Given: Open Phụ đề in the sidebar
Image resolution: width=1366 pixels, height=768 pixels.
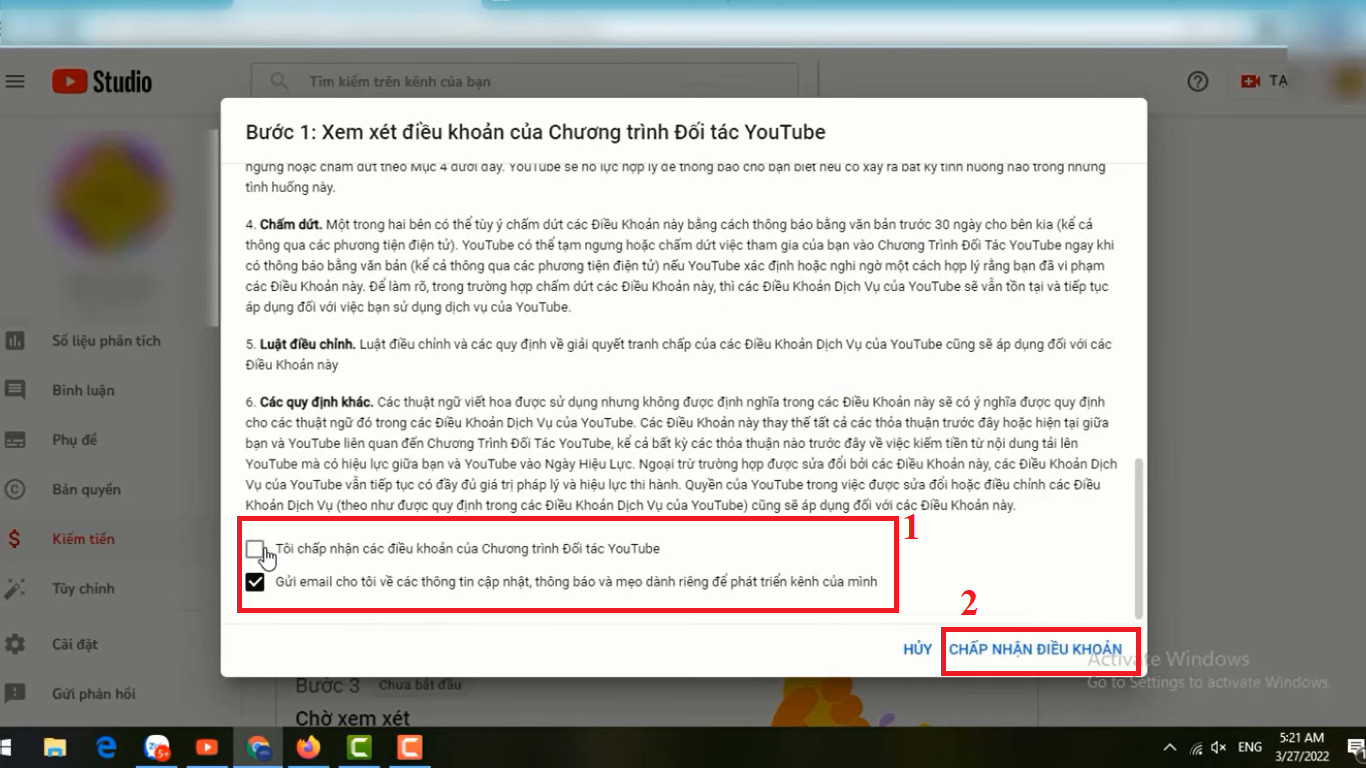Looking at the screenshot, I should pos(73,440).
